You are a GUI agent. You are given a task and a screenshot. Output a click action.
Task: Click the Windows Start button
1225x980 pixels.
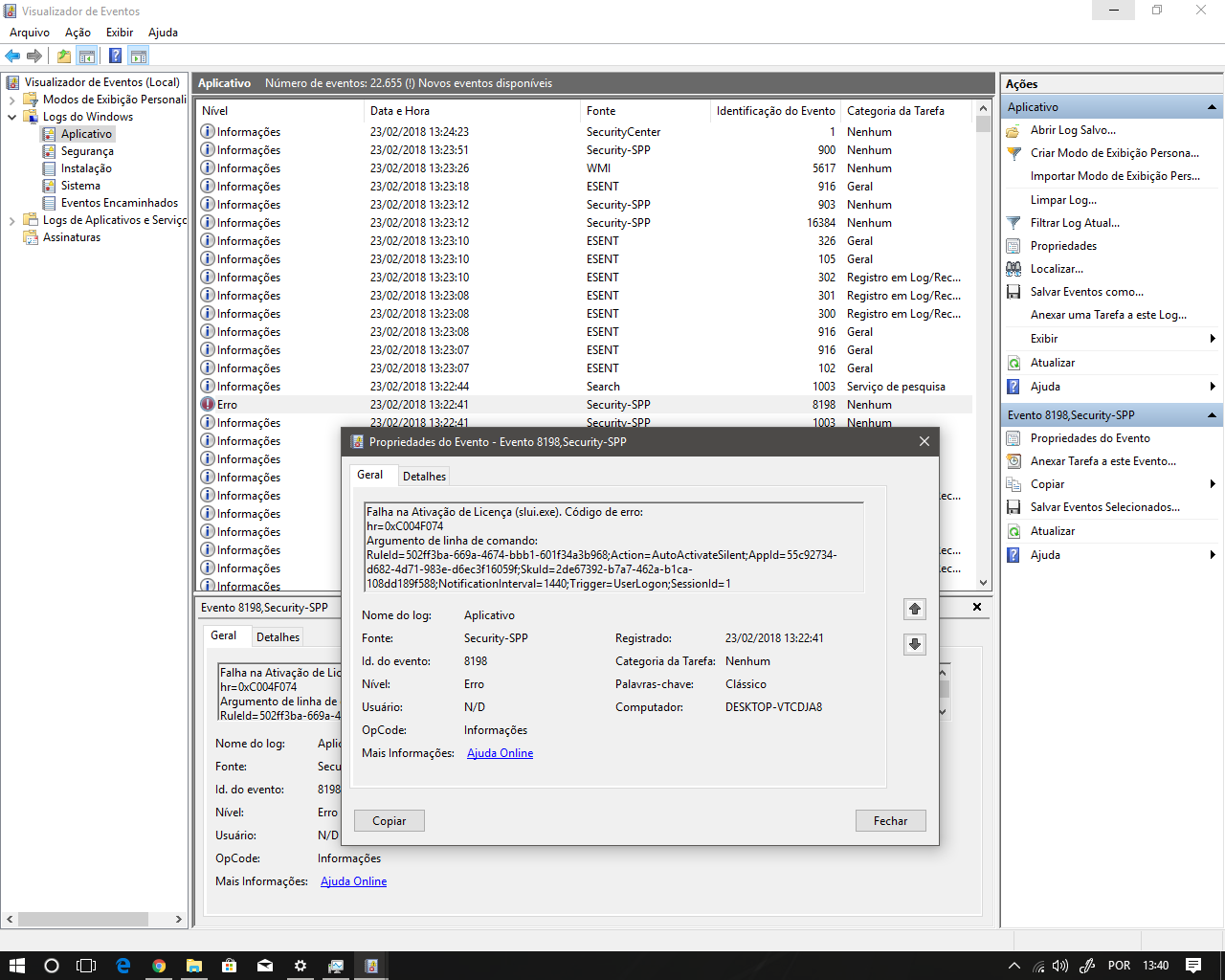[x=16, y=966]
